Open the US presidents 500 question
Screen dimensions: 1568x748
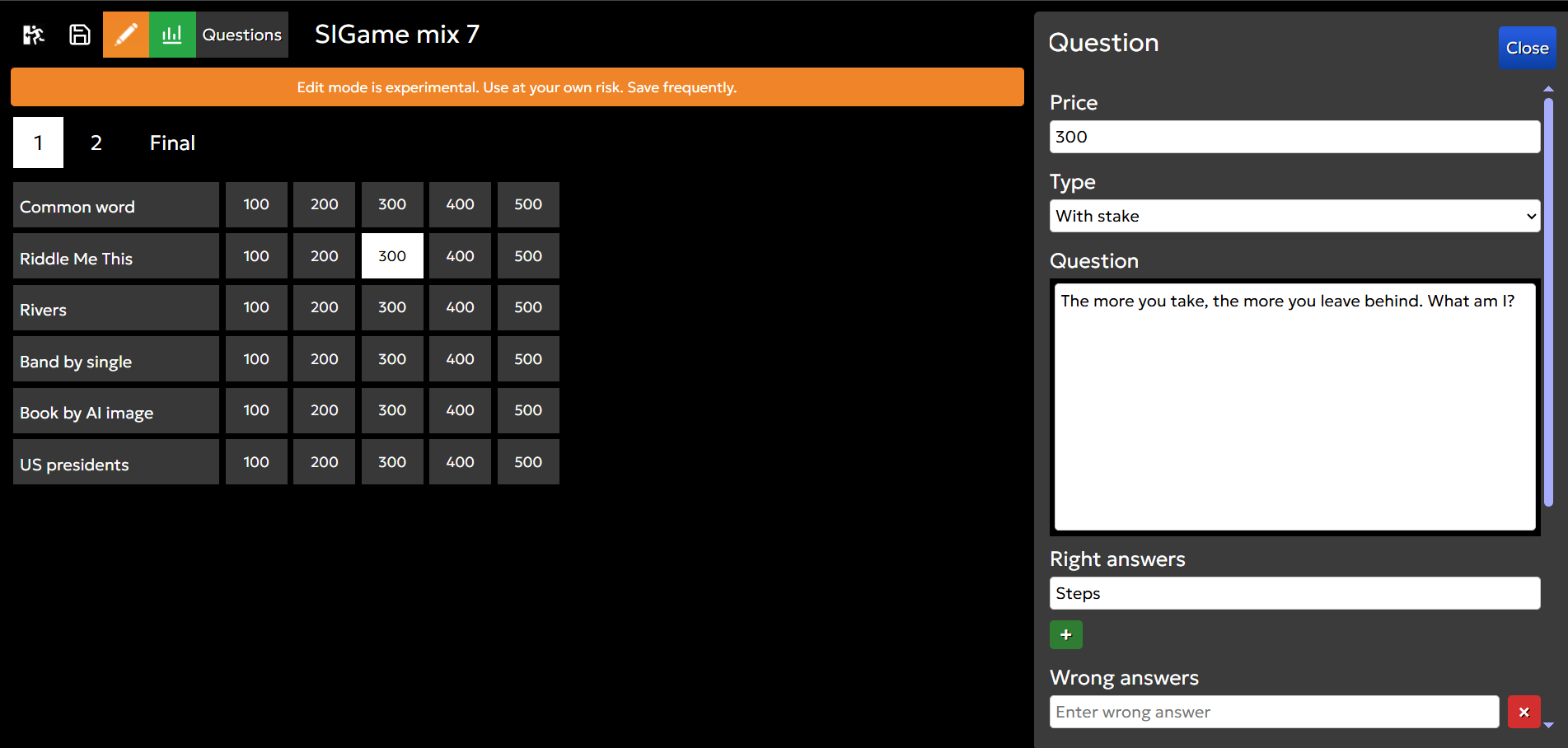528,462
